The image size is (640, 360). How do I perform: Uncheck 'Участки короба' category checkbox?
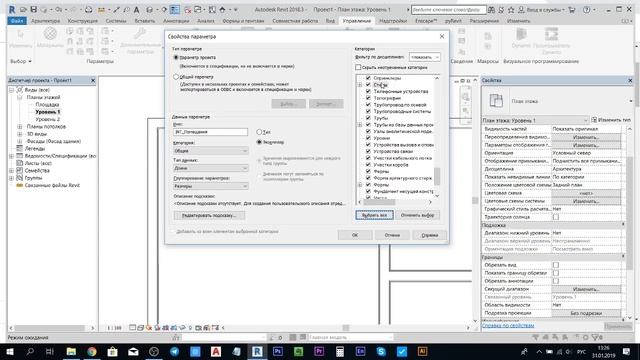[368, 165]
